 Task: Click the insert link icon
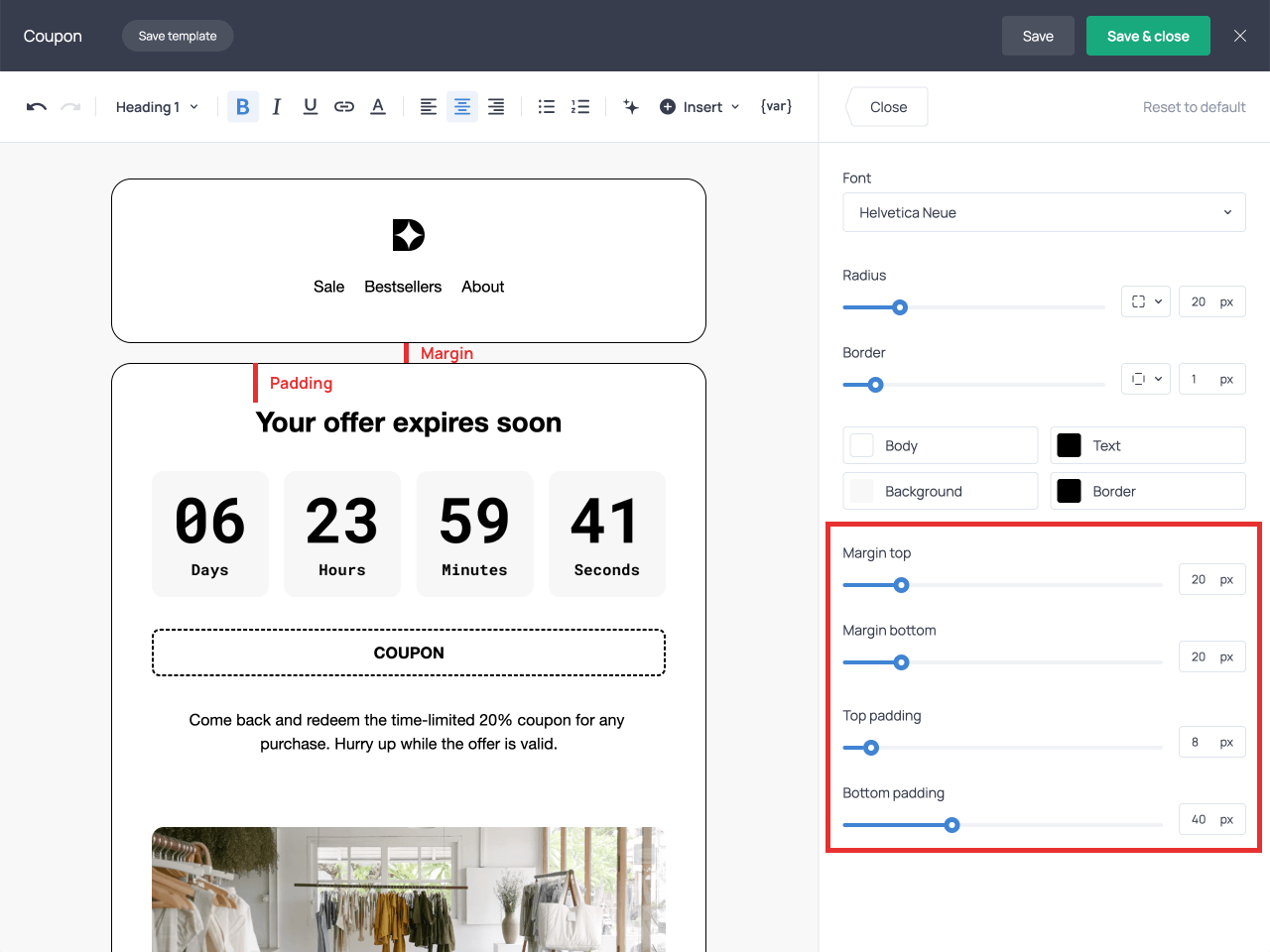click(x=344, y=107)
